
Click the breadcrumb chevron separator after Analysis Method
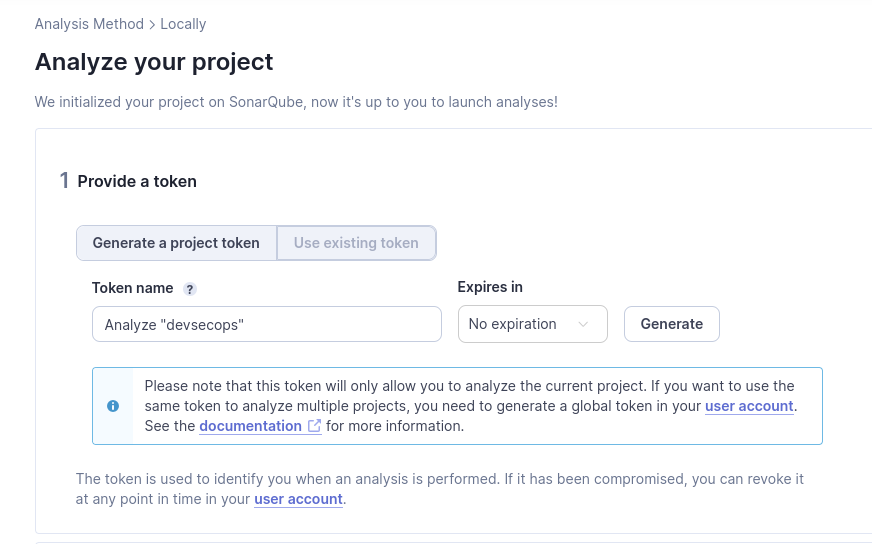tap(152, 24)
